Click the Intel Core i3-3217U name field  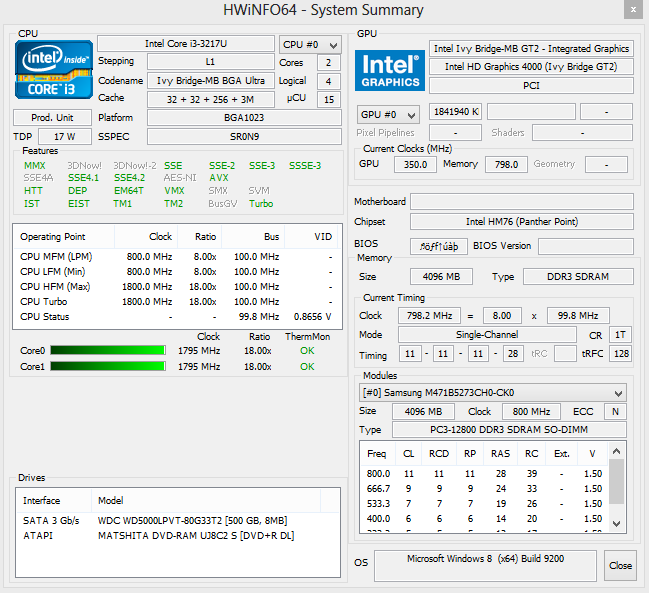pos(186,44)
